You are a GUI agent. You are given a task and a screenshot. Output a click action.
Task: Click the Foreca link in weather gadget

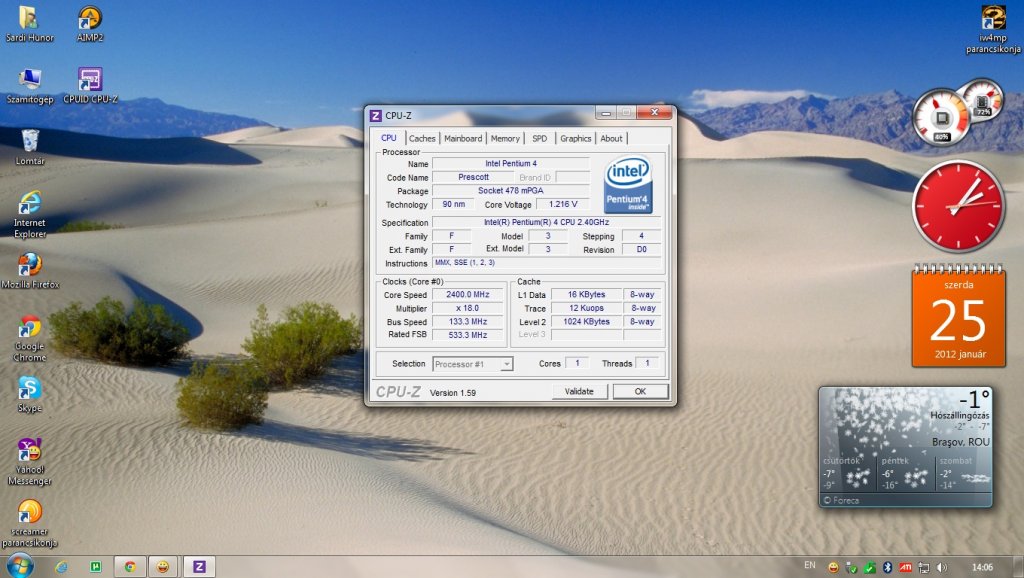tap(841, 501)
